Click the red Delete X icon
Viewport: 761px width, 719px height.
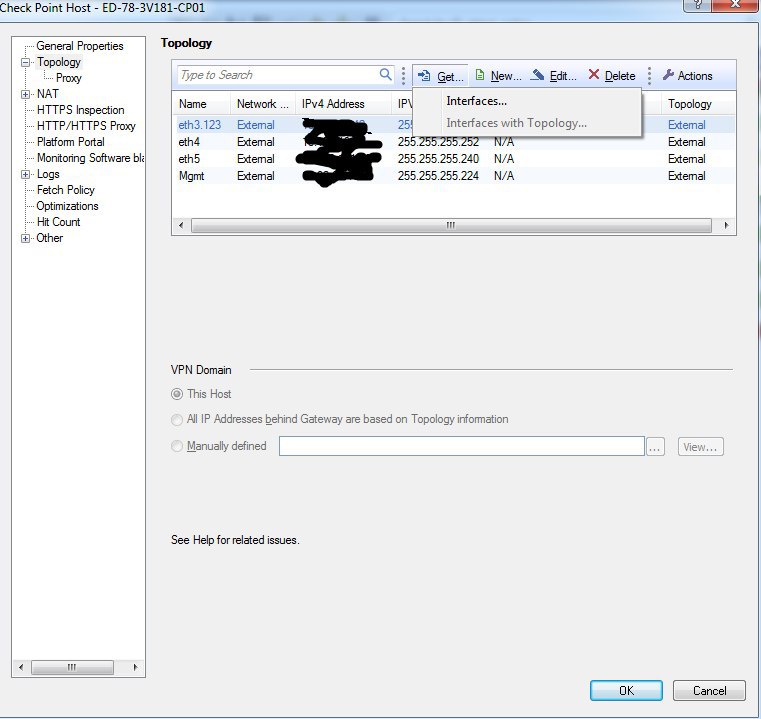point(594,74)
